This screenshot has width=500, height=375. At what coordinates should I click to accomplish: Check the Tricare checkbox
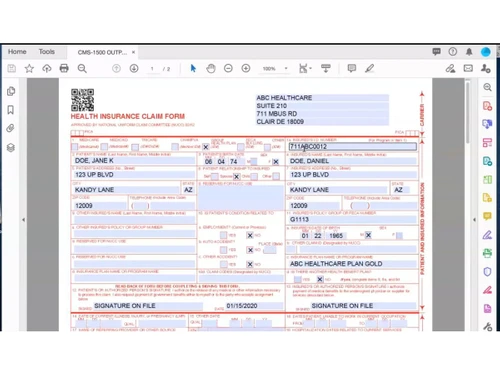(135, 147)
